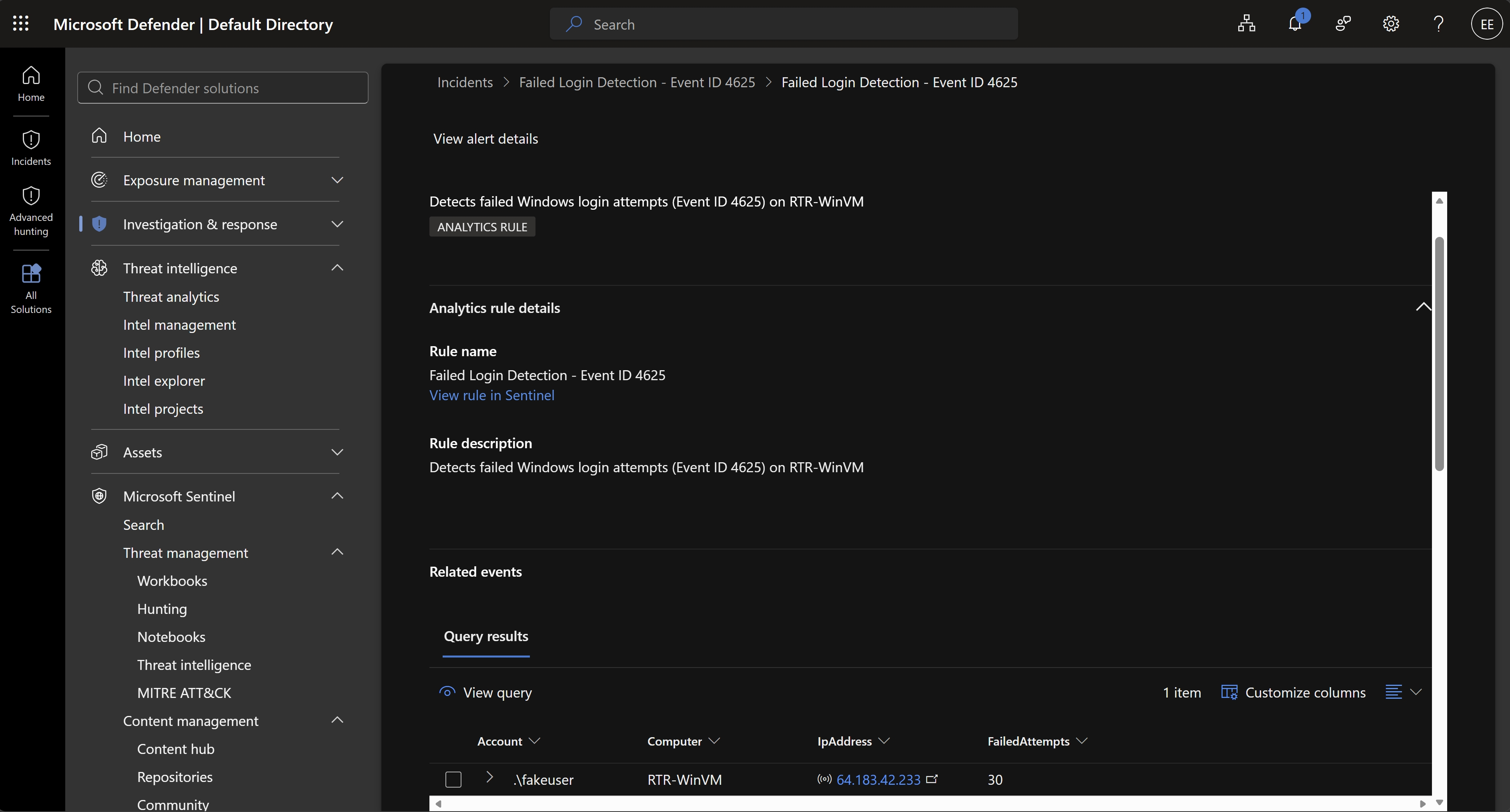Click the magnifier icon in top search bar

573,24
